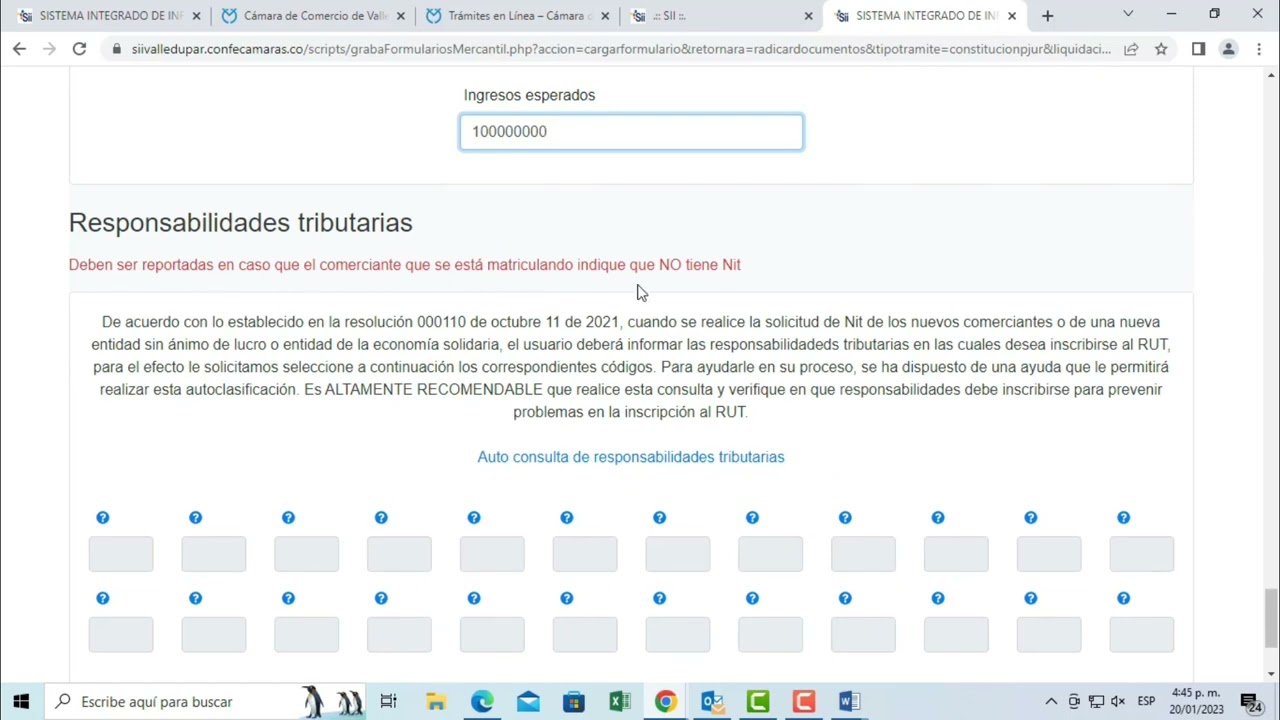Open Word from the taskbar
This screenshot has height=720, width=1280.
point(850,701)
